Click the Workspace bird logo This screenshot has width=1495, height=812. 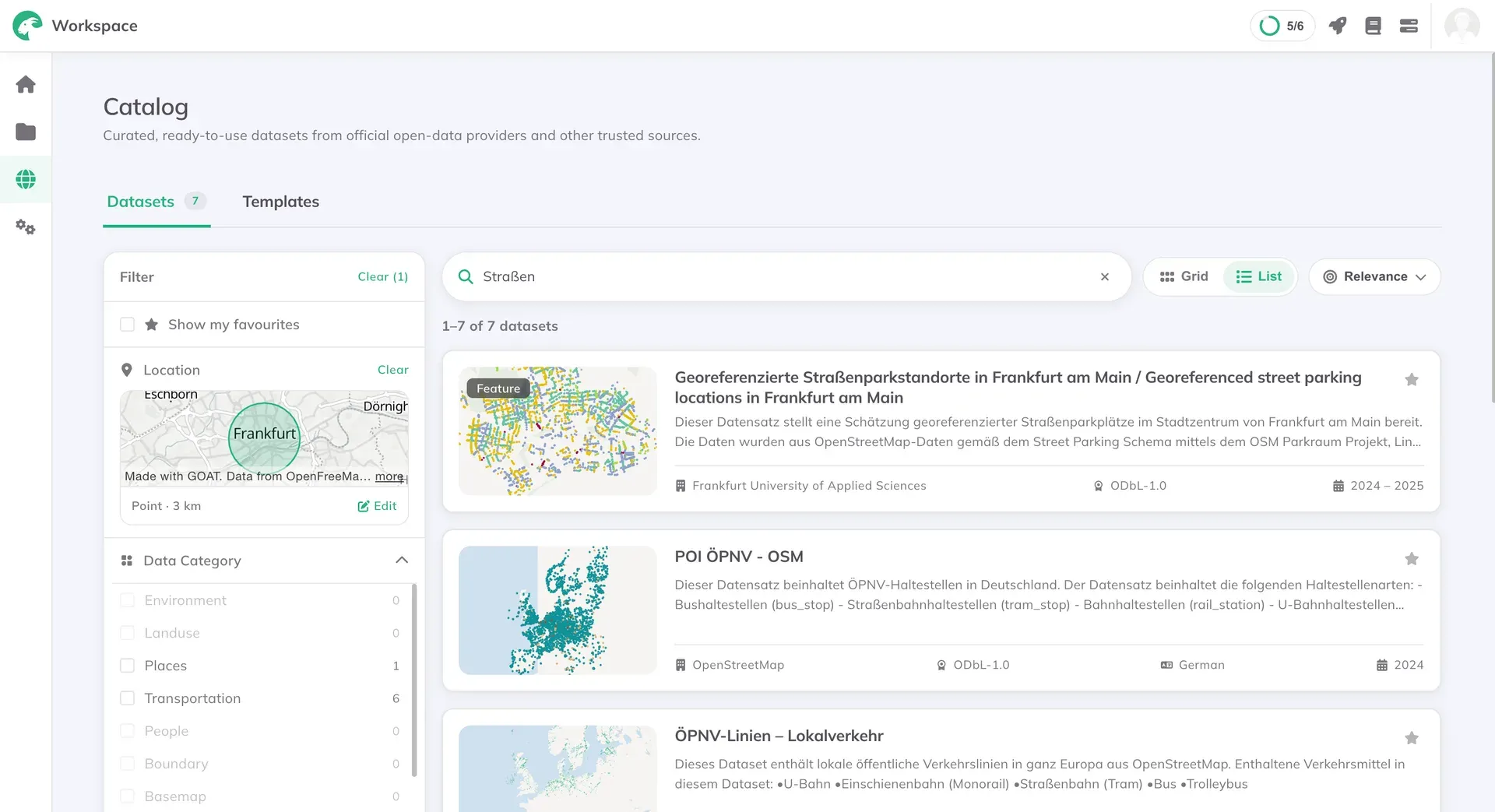click(x=27, y=26)
